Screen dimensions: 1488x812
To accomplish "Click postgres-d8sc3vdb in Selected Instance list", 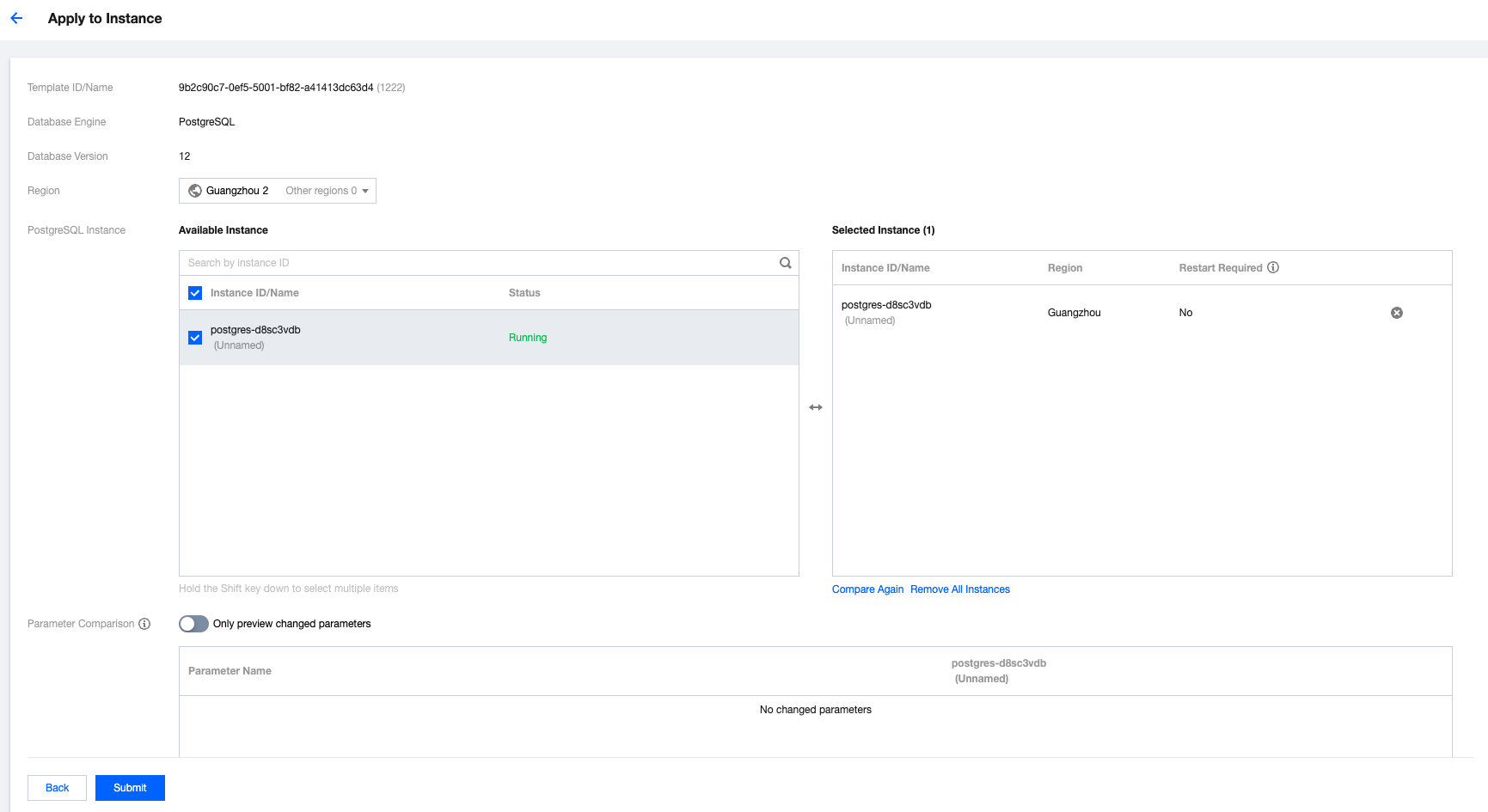I will click(886, 305).
